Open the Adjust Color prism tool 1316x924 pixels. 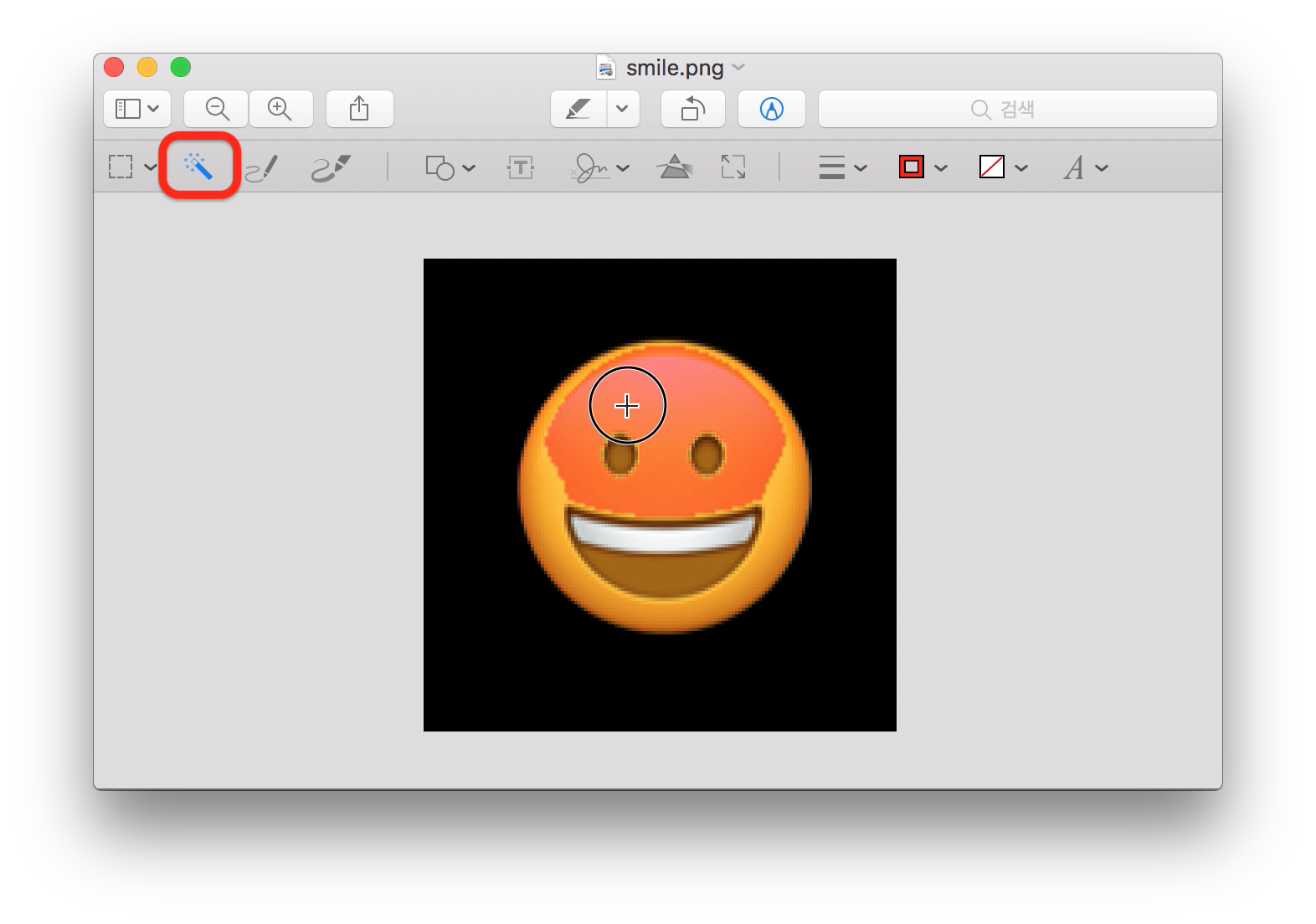point(675,167)
